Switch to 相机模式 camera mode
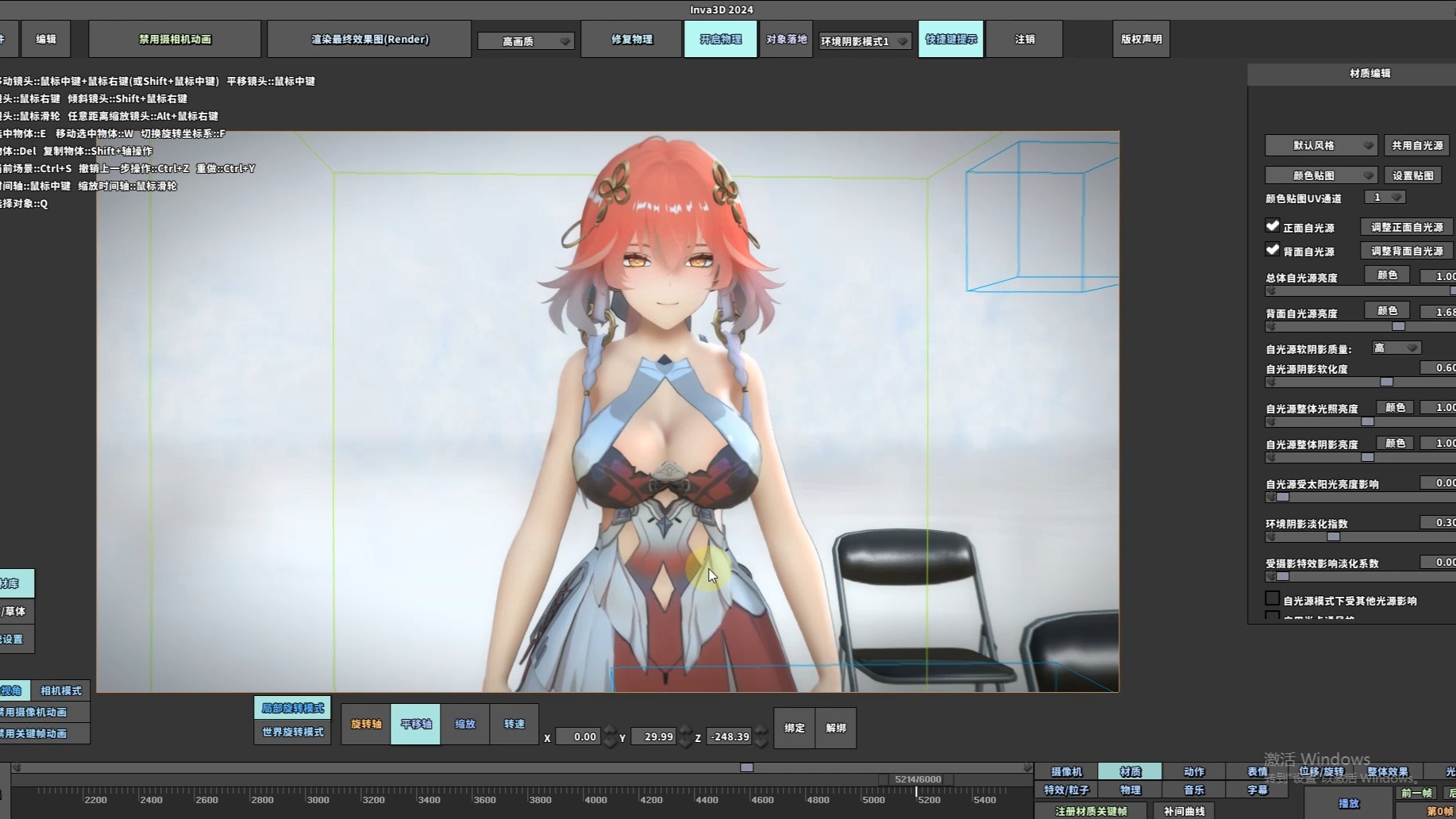The height and width of the screenshot is (819, 1456). 61,690
